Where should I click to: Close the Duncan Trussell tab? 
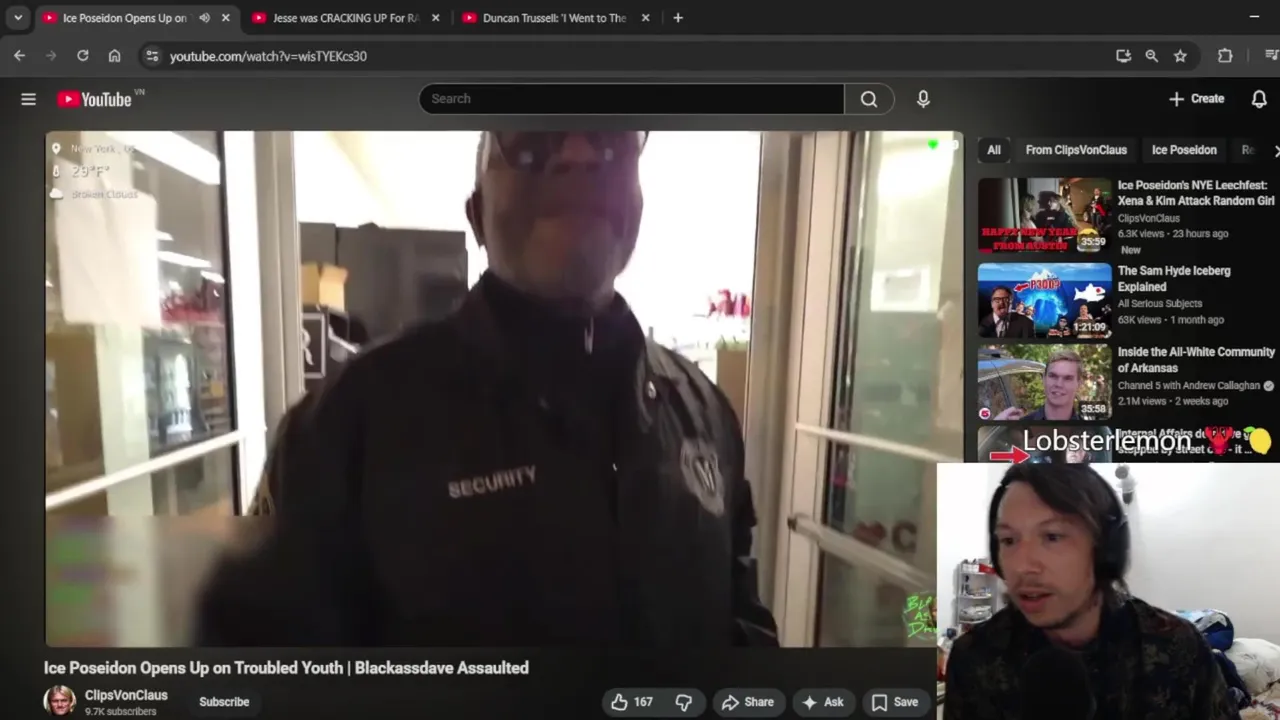click(x=645, y=18)
